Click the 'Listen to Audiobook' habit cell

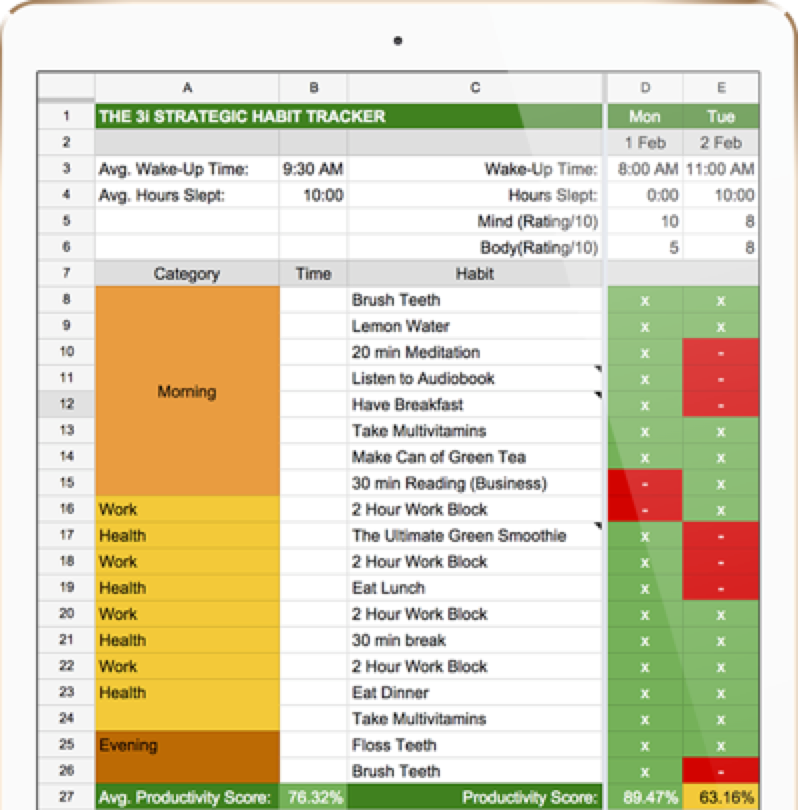475,379
